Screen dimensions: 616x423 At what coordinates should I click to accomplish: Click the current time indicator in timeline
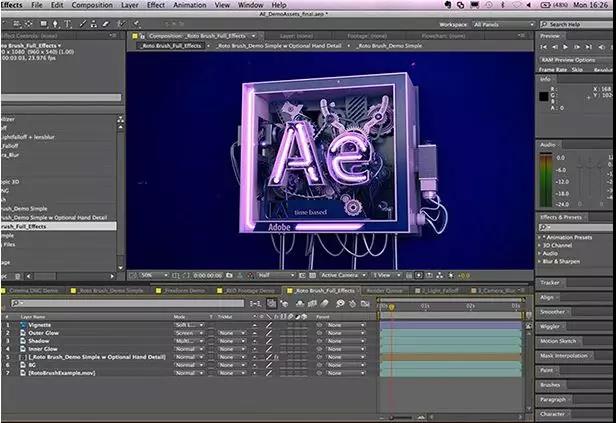coord(391,307)
